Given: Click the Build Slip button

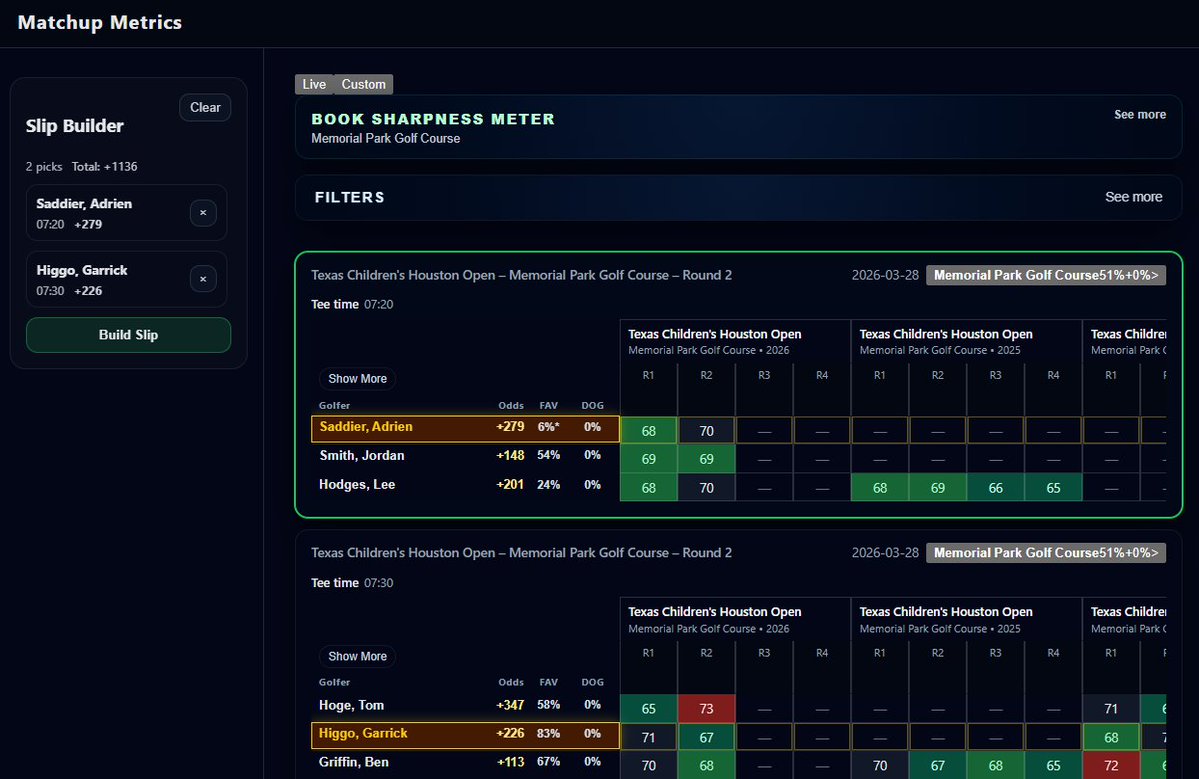Looking at the screenshot, I should click(x=128, y=335).
